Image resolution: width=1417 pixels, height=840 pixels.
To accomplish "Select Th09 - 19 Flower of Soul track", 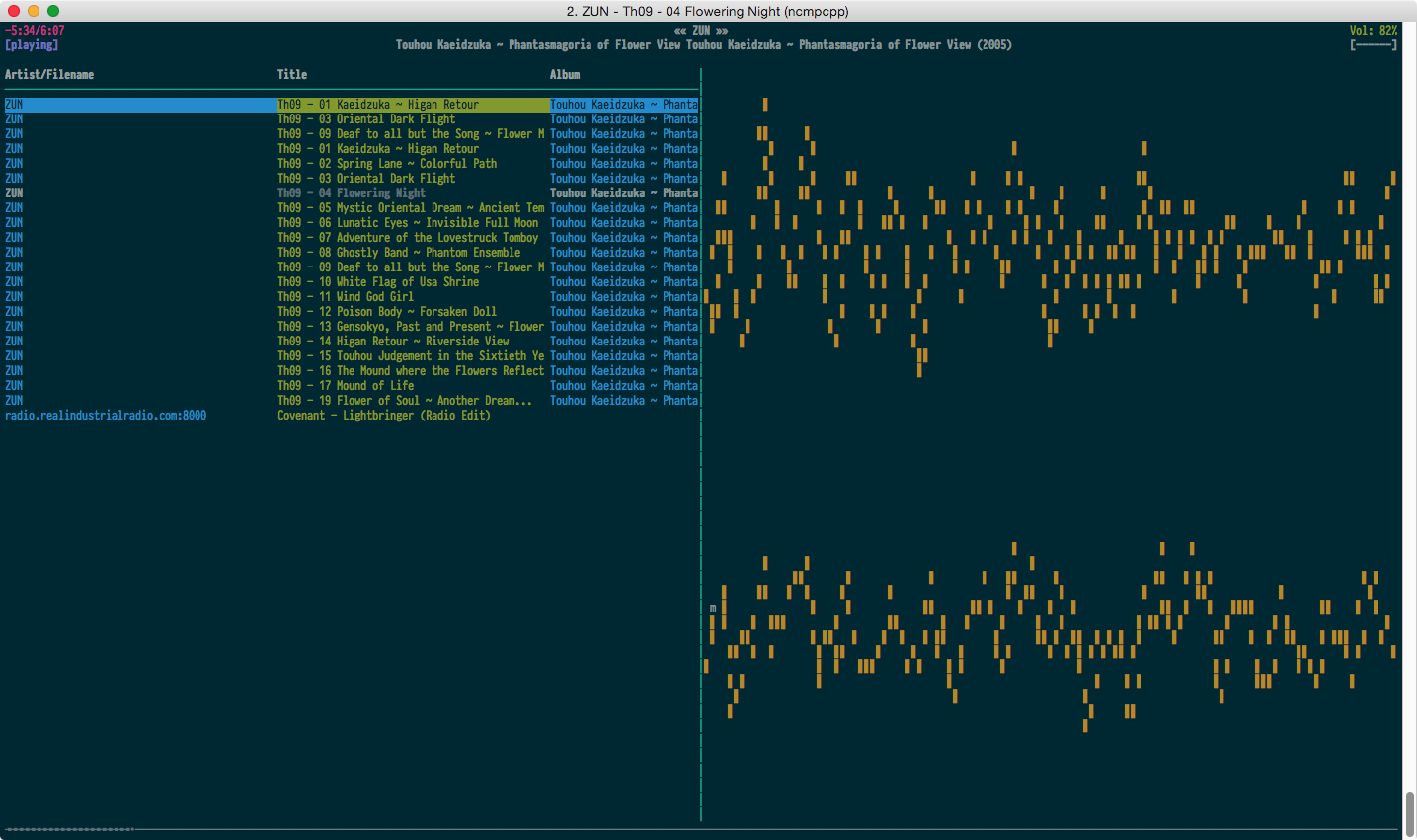I will (352, 401).
